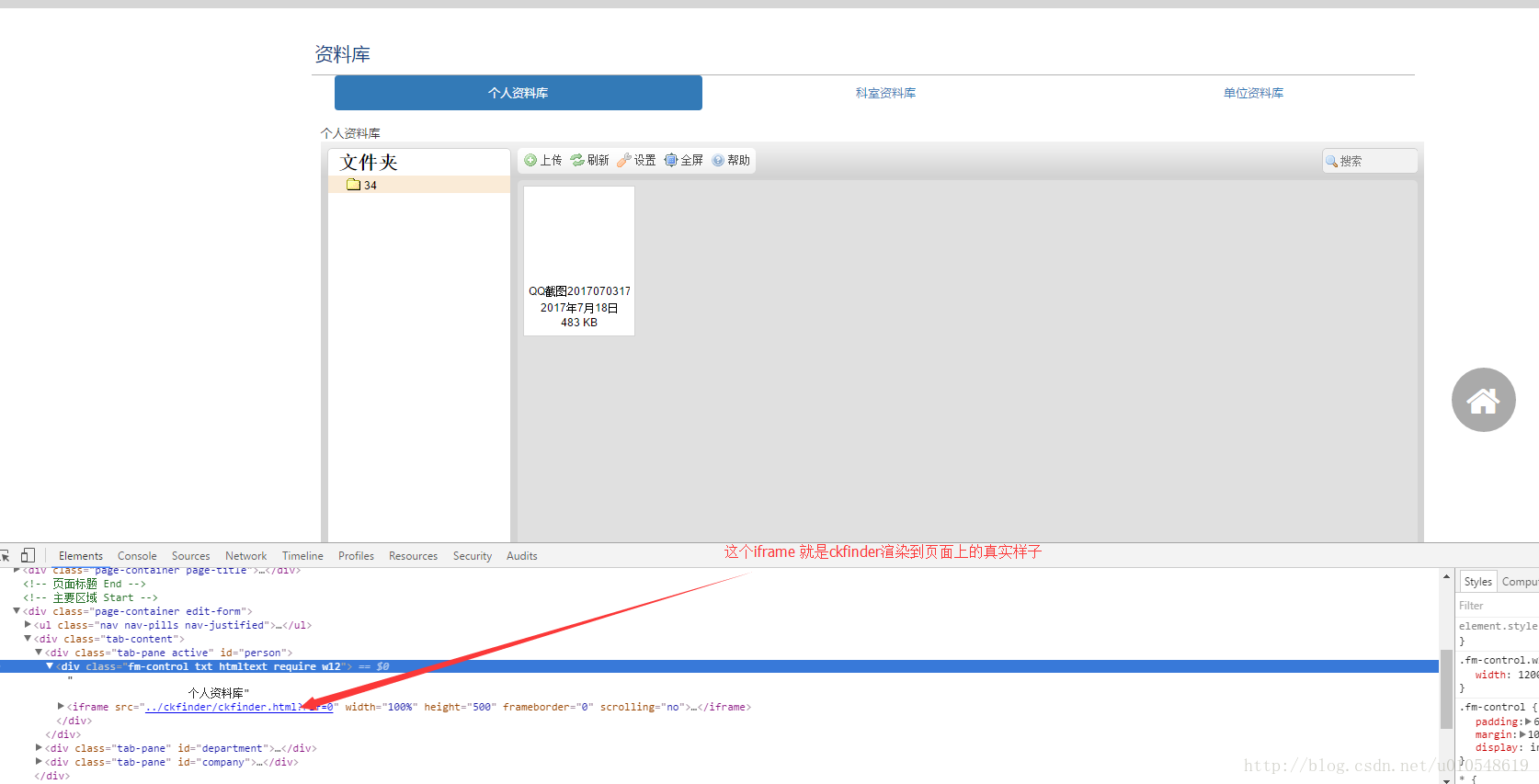Expand the margin property triangle in Styles
Image resolution: width=1539 pixels, height=784 pixels.
[x=1523, y=734]
